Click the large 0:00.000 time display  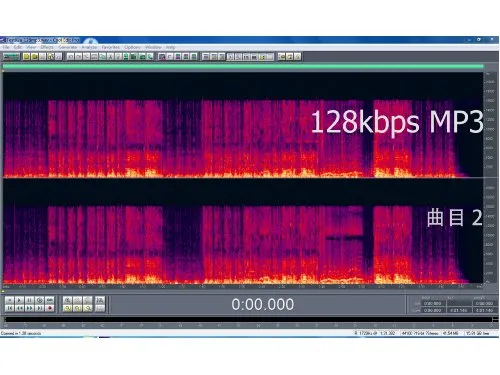263,304
